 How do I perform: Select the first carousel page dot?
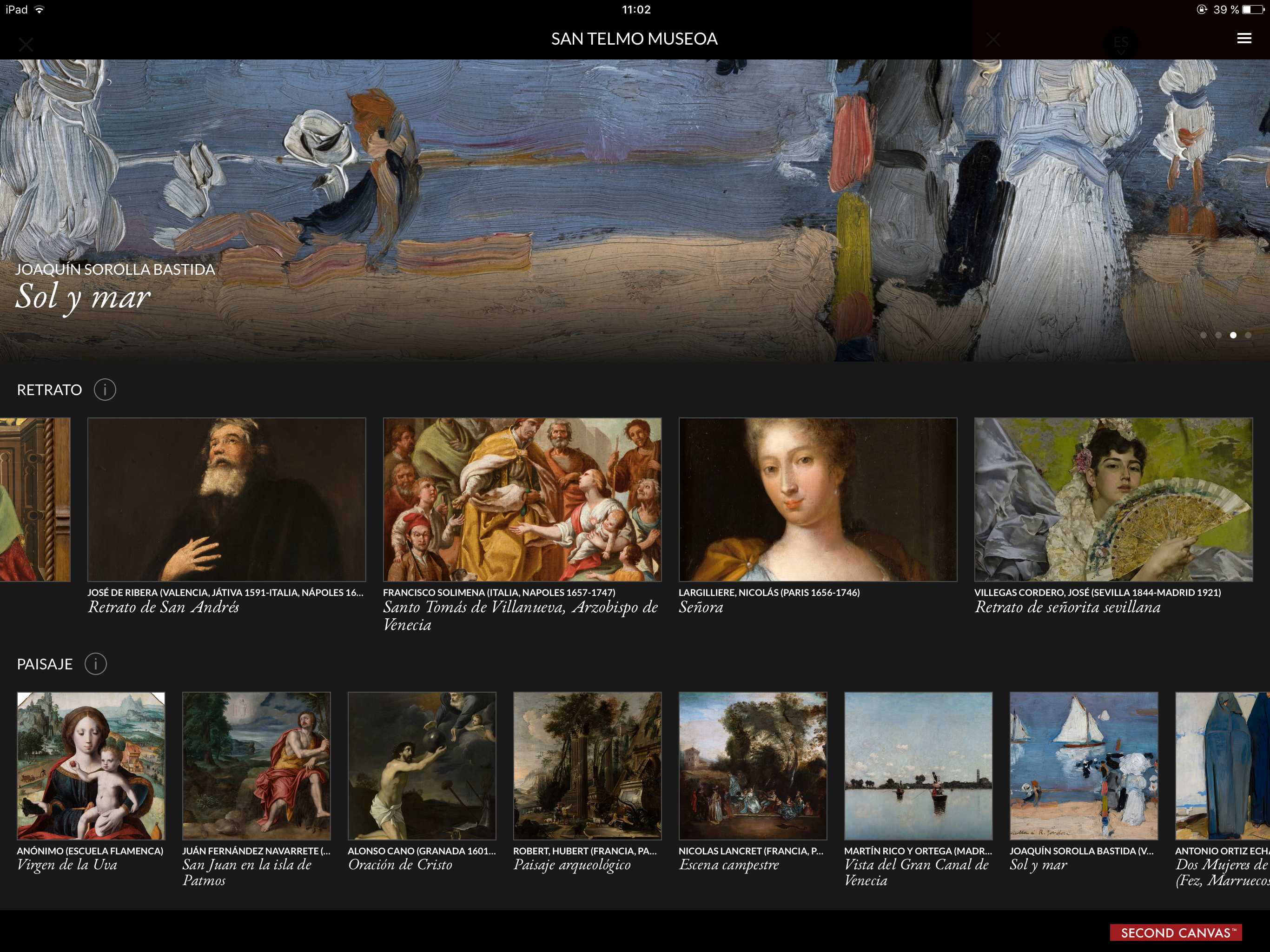pos(1204,335)
